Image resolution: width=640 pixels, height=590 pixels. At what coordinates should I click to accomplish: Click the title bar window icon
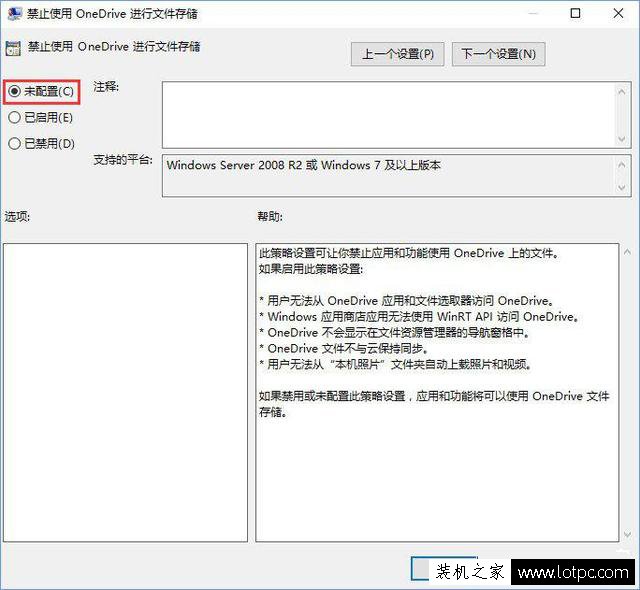[15, 13]
